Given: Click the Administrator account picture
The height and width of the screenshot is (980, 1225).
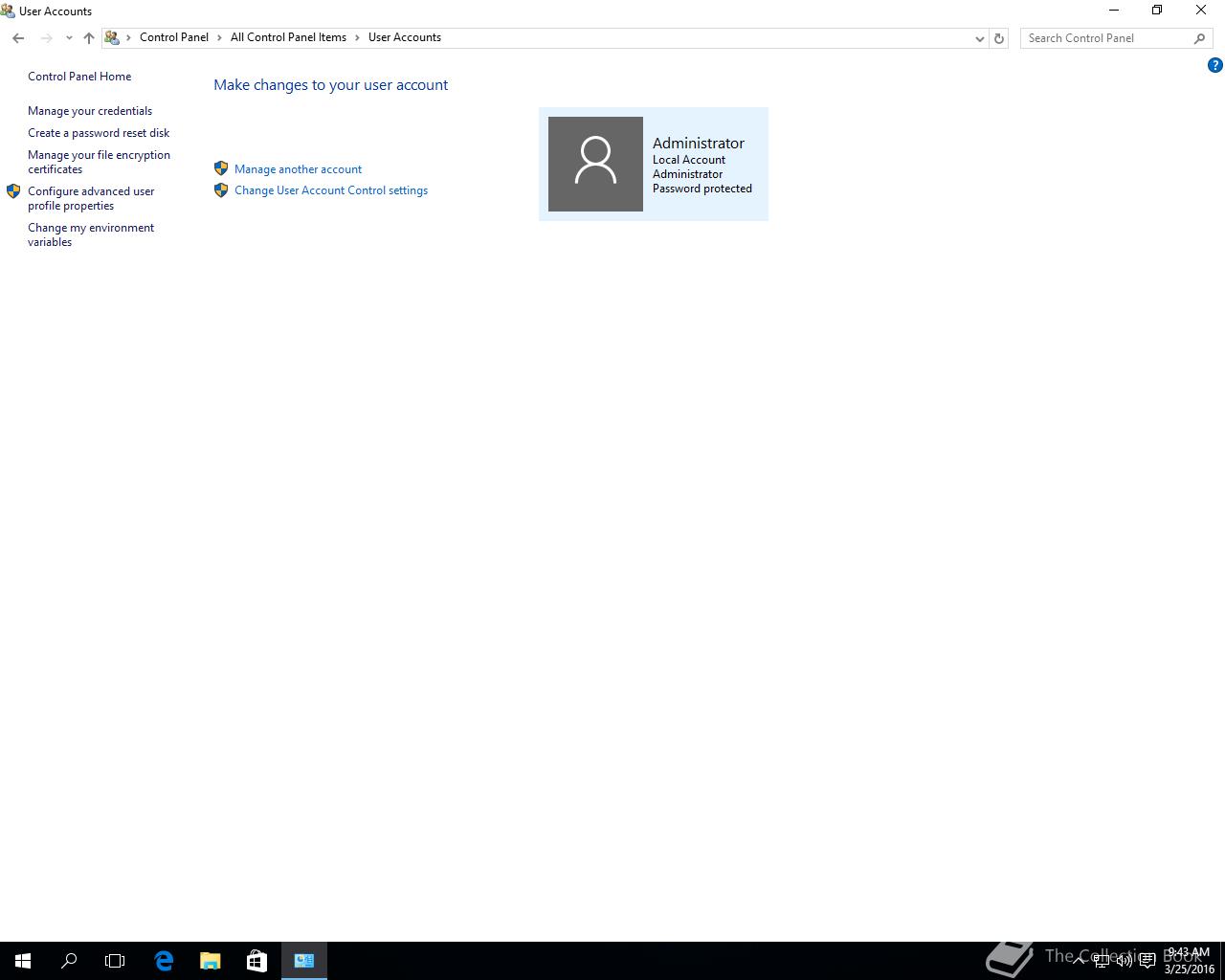Looking at the screenshot, I should 595,164.
